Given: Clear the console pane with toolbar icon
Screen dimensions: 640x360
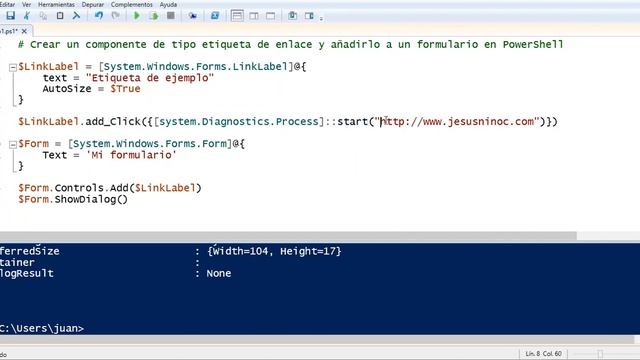Looking at the screenshot, I should pyautogui.click(x=76, y=16).
